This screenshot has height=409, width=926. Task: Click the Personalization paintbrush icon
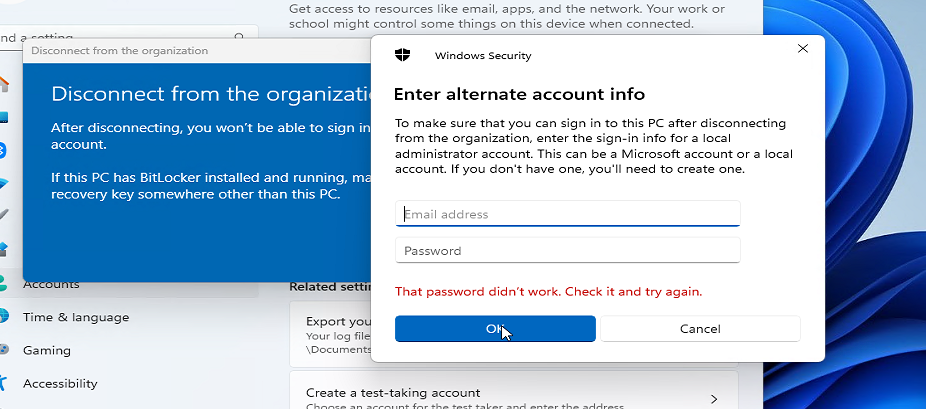click(4, 214)
